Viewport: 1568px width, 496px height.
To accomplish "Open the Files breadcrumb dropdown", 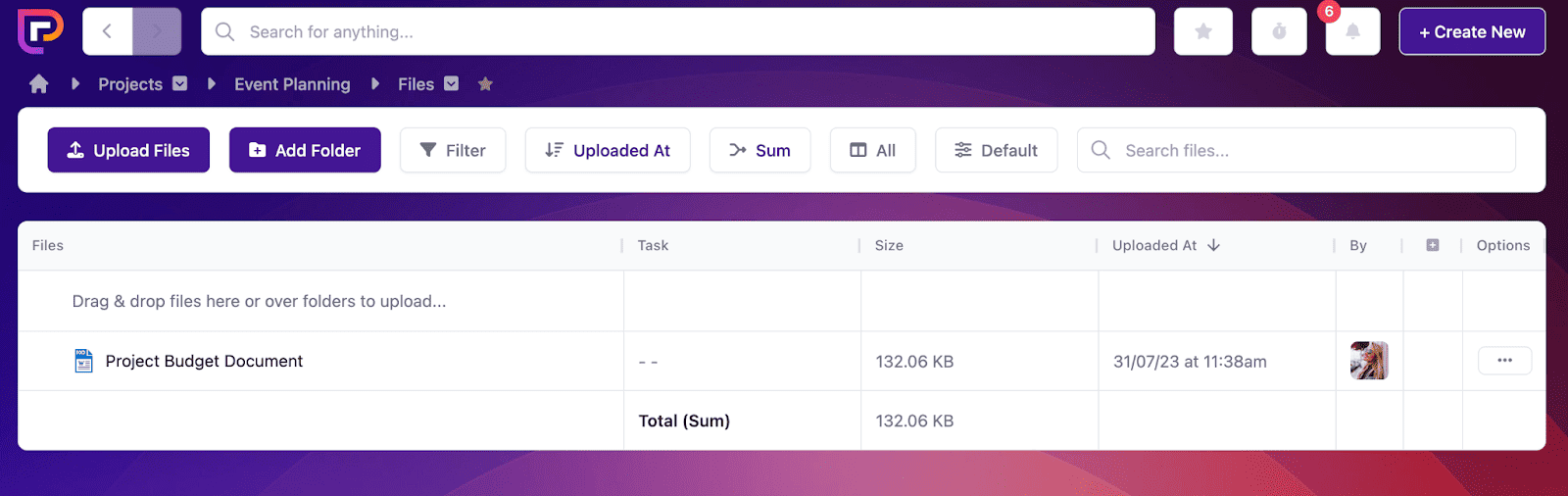I will pos(452,84).
